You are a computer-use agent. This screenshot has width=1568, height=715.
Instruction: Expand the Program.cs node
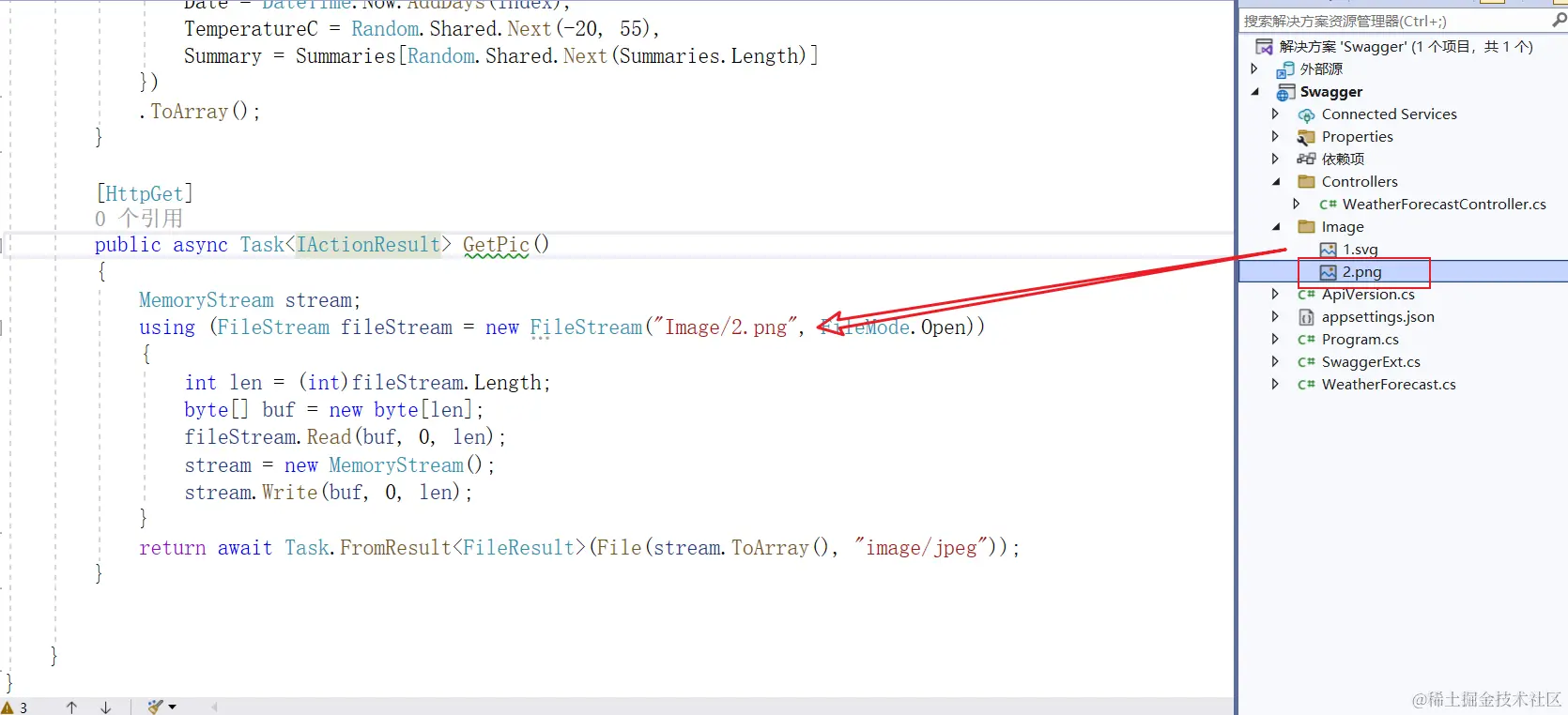[x=1275, y=339]
